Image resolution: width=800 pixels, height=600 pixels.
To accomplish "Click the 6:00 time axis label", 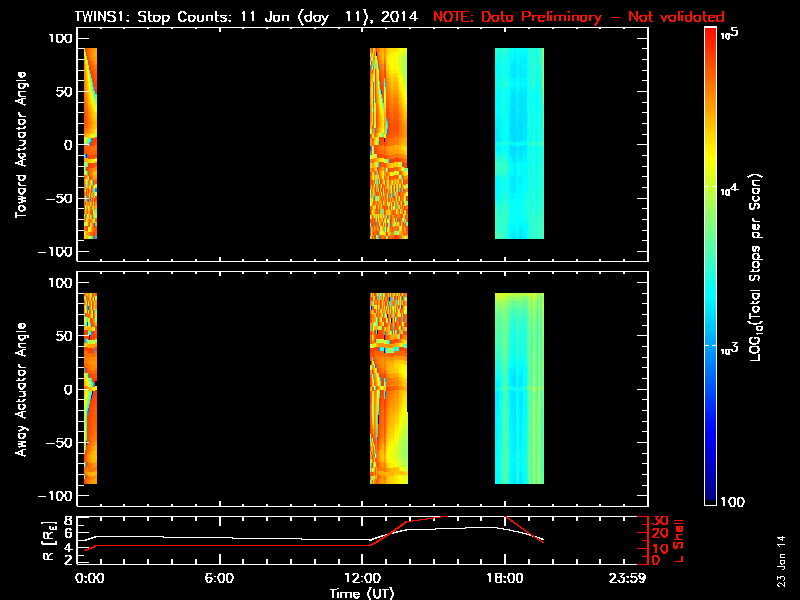I will pyautogui.click(x=219, y=578).
